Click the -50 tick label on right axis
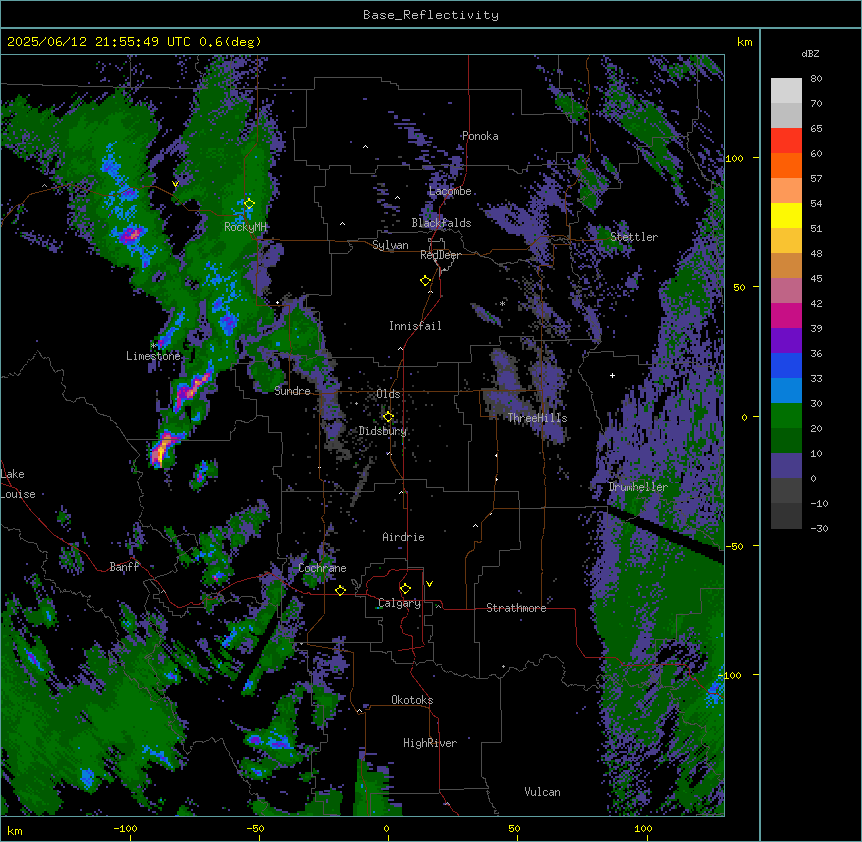This screenshot has height=842, width=862. [x=734, y=546]
